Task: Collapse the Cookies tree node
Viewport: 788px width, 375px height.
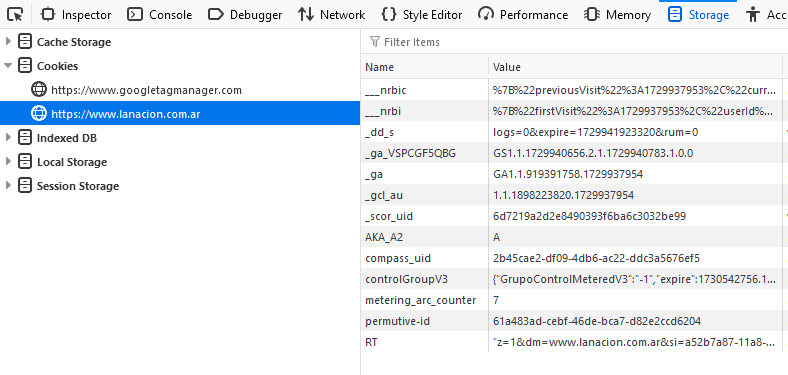Action: tap(8, 66)
